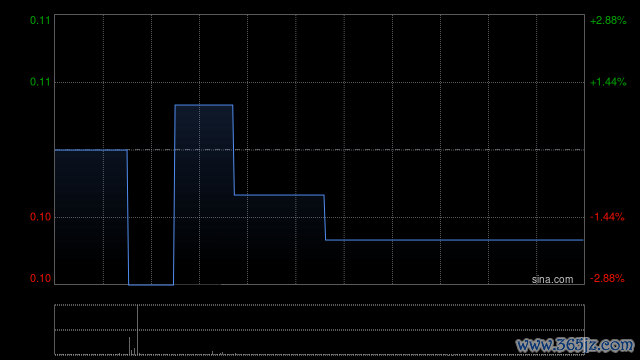Click the shorter volume bar left of tallest
Viewport: 640px width, 360px height.
pyautogui.click(x=130, y=346)
